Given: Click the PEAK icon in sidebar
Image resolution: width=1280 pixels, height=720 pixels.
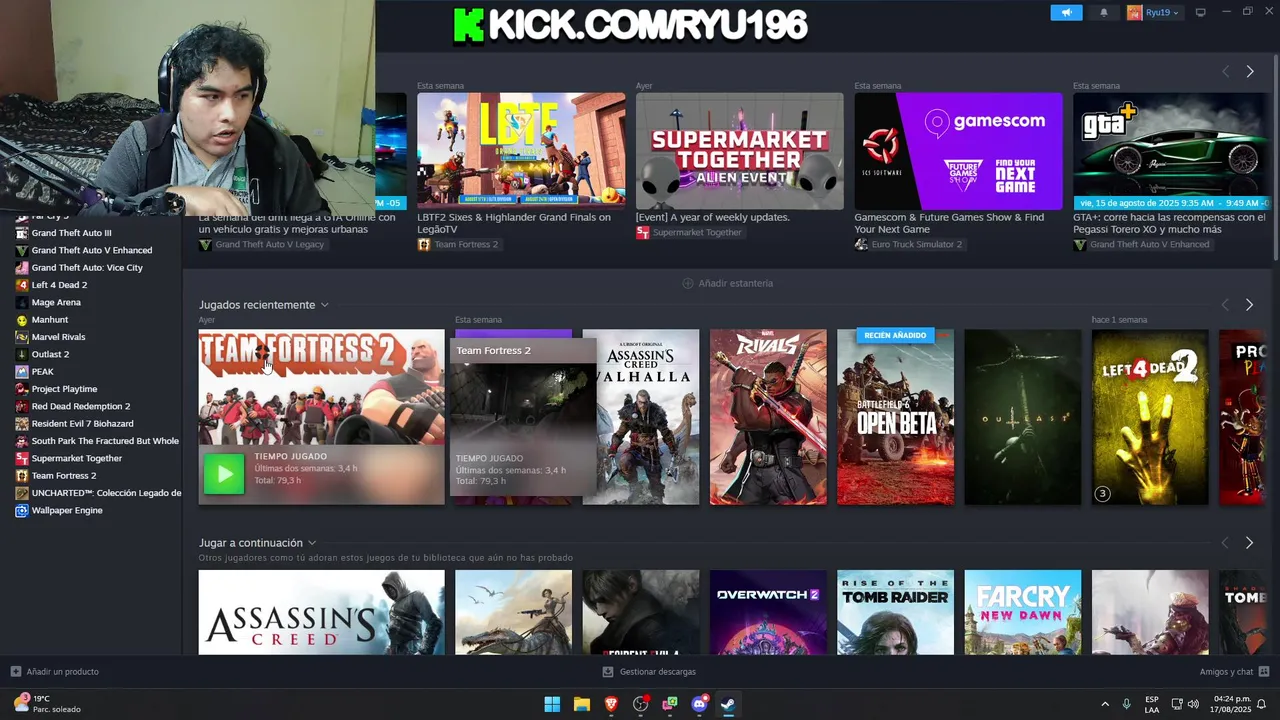Looking at the screenshot, I should pyautogui.click(x=22, y=372).
